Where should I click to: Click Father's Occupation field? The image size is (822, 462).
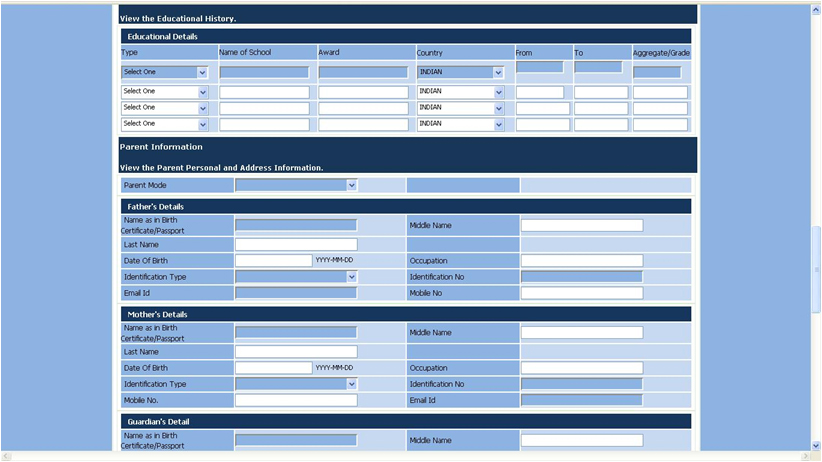582,261
